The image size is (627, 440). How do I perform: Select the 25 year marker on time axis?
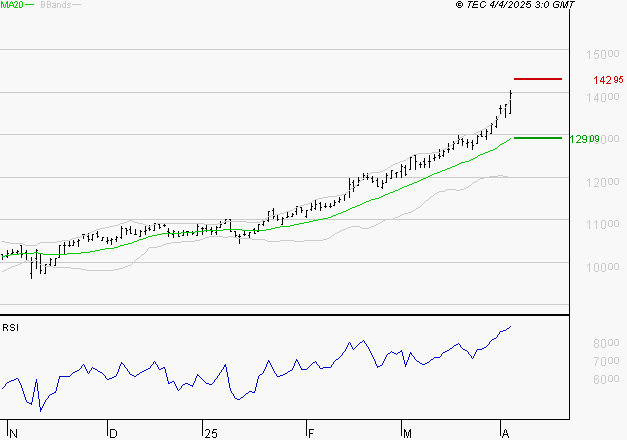click(210, 433)
